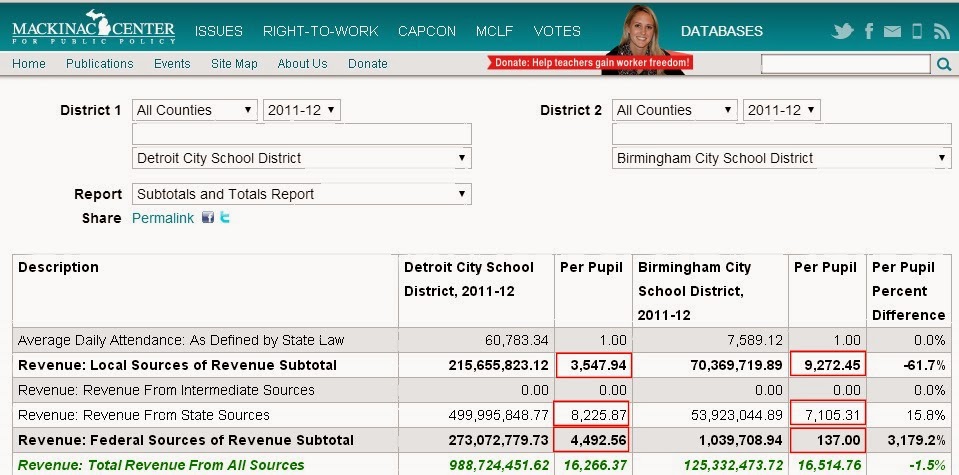This screenshot has width=959, height=475.
Task: Select 'Revenue: Federal Sources of Revenue Subtotal' row label
Action: 186,440
